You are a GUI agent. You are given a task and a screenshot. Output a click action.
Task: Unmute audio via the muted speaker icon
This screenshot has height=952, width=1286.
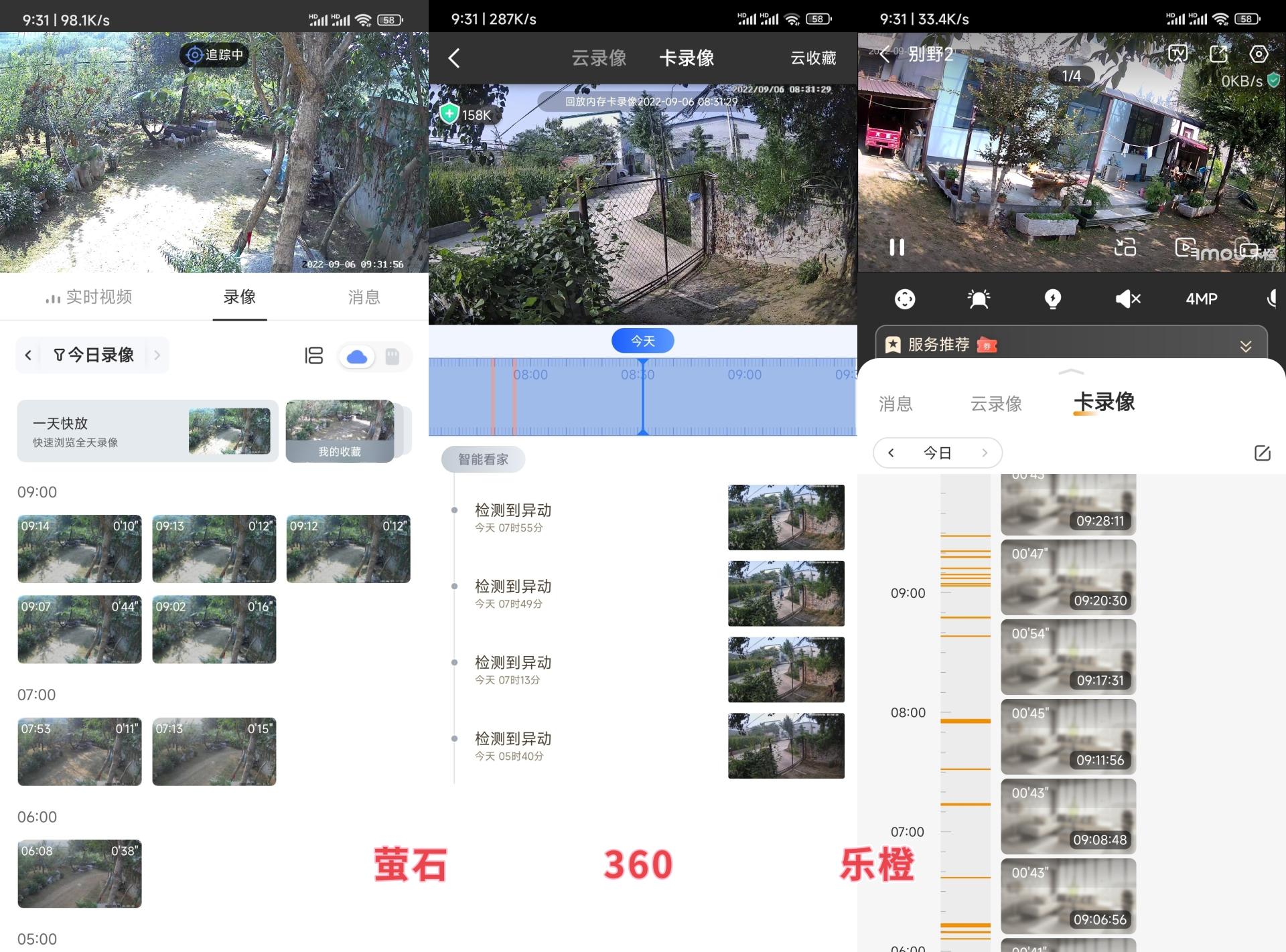[1127, 299]
